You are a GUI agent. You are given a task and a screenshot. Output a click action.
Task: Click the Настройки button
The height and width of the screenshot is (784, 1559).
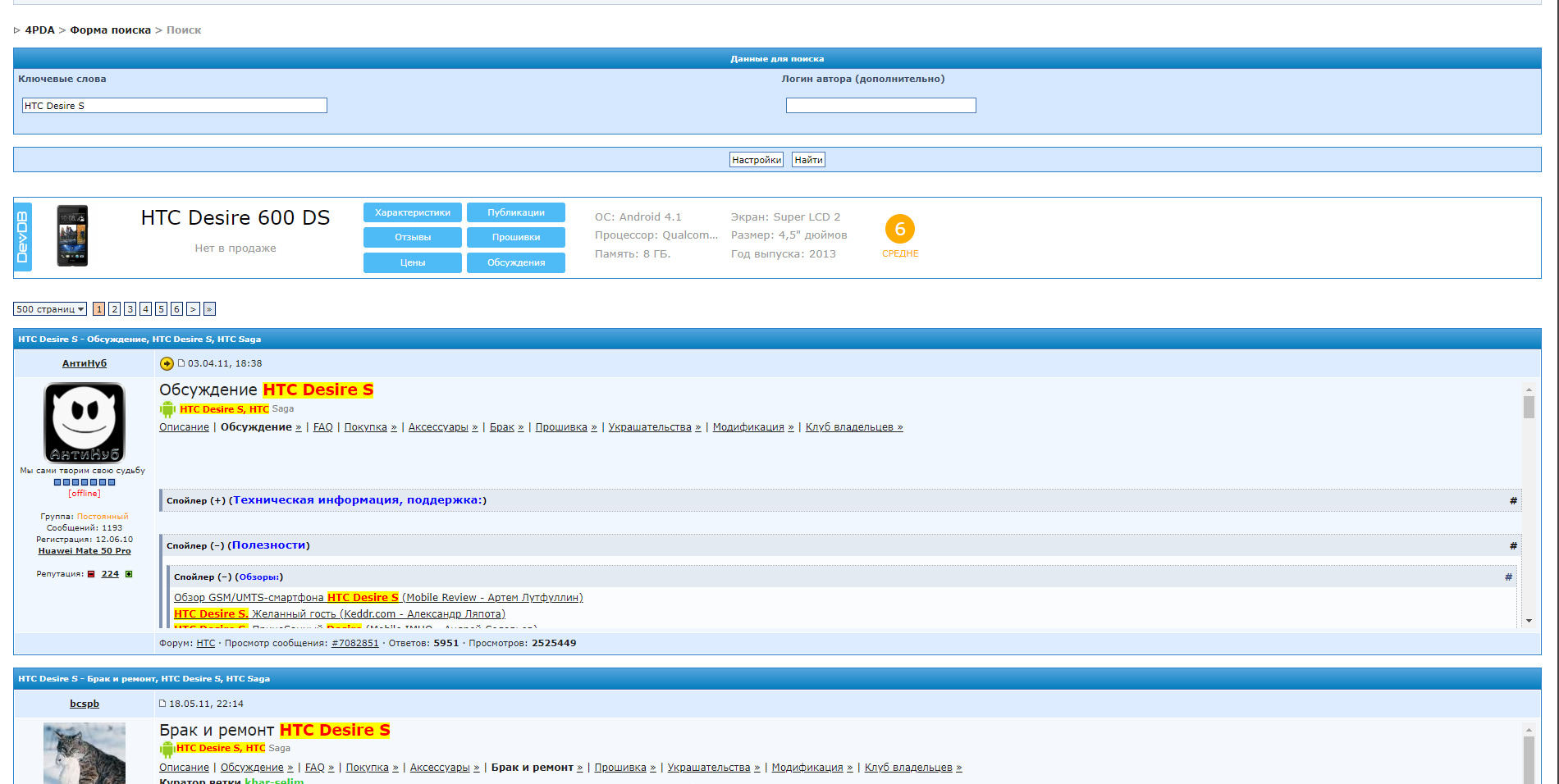click(756, 160)
